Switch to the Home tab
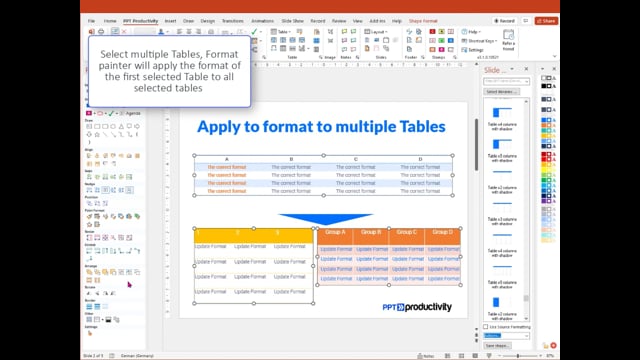 point(110,21)
